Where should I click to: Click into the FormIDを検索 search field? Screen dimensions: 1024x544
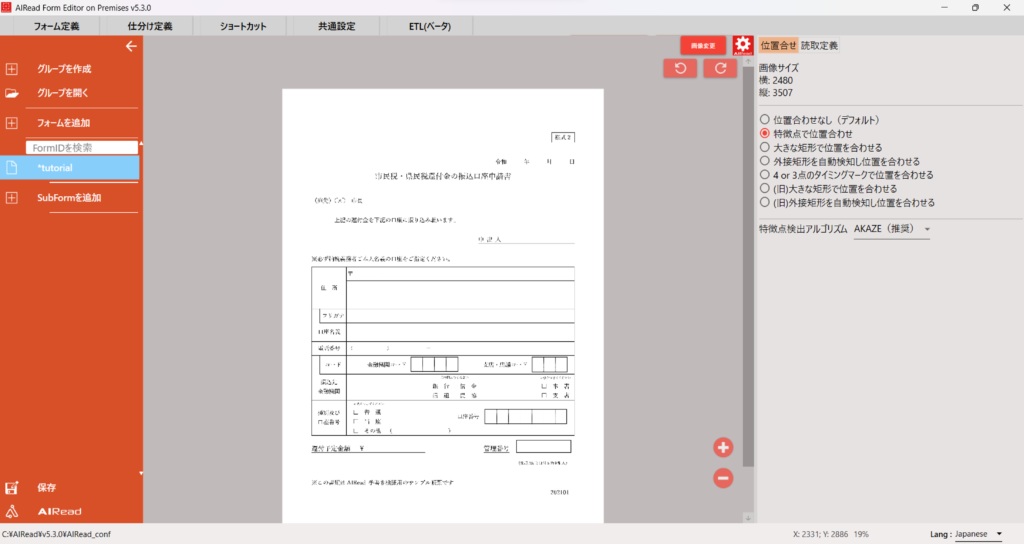click(x=80, y=147)
